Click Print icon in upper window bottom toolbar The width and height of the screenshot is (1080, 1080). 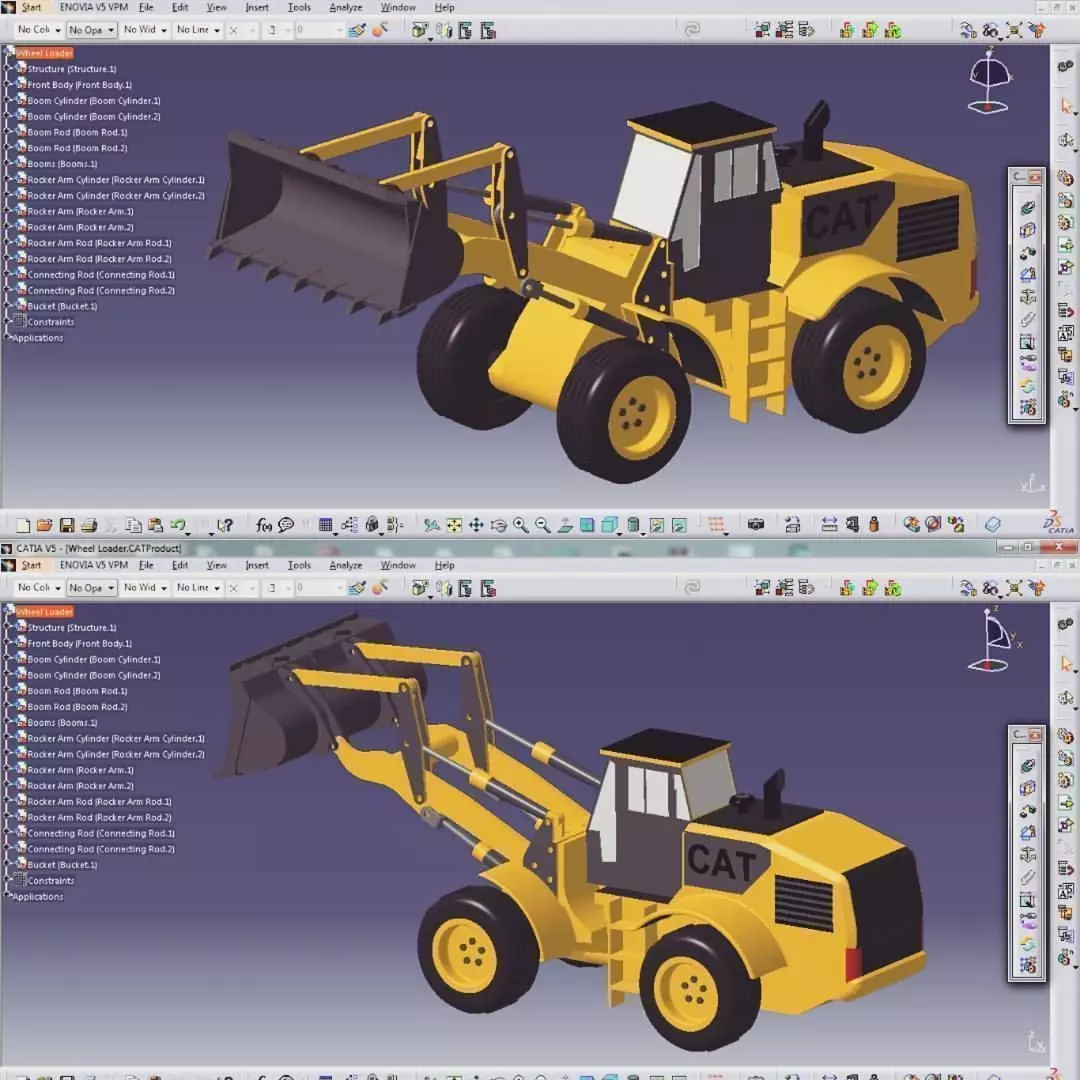pos(89,526)
